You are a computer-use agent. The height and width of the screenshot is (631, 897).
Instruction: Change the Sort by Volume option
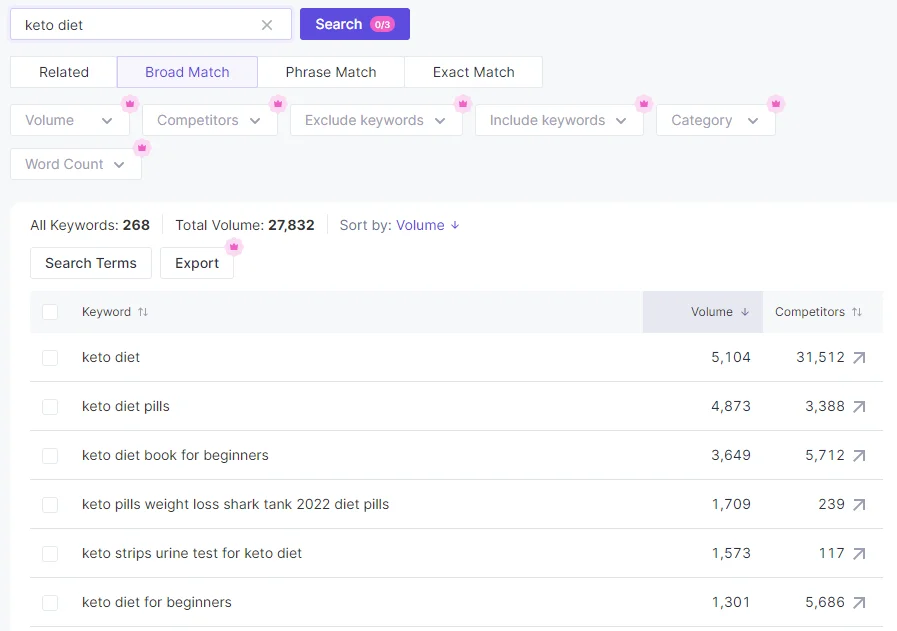click(427, 226)
